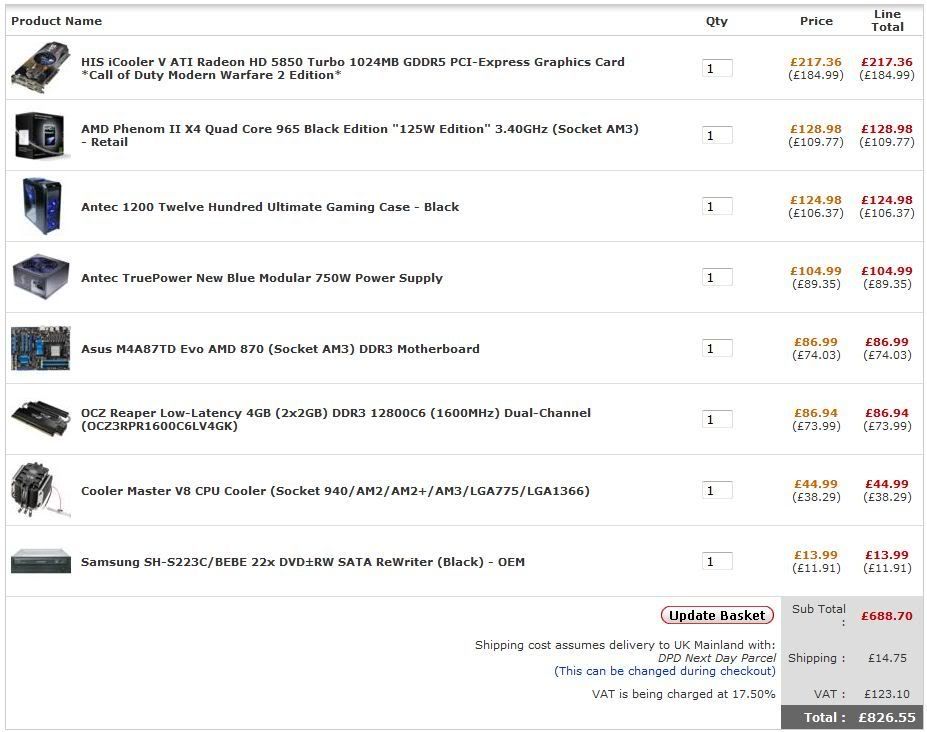Edit quantity for the Samsung DVD rewriter
927x732 pixels.
[x=717, y=562]
